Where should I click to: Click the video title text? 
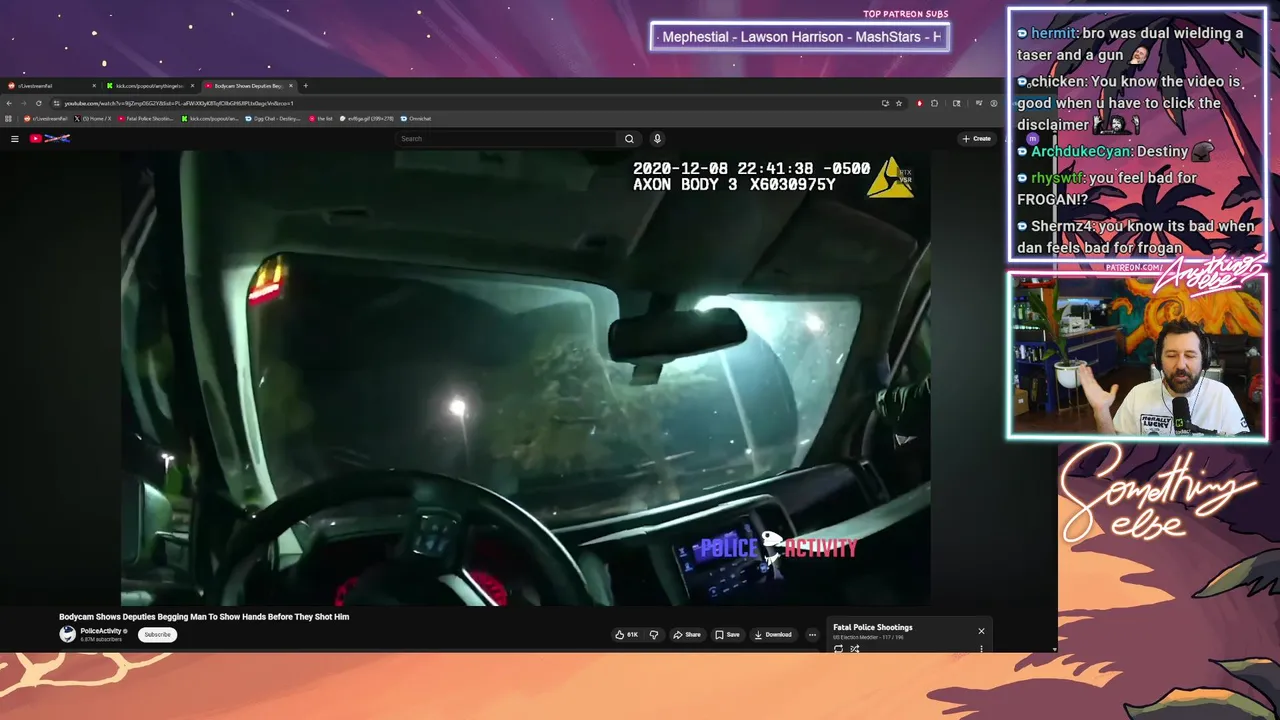coord(204,617)
